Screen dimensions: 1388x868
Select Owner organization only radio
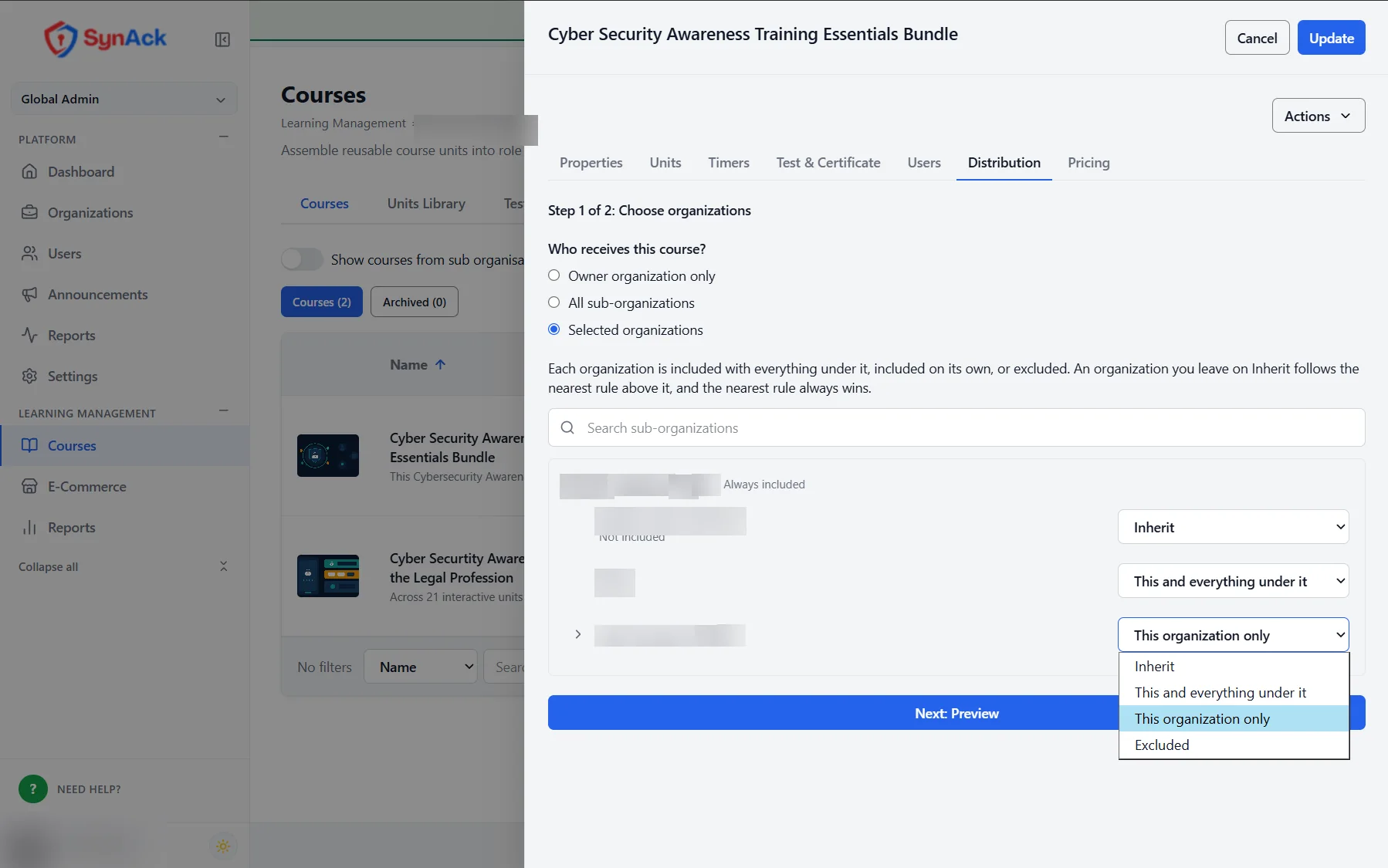coord(554,275)
